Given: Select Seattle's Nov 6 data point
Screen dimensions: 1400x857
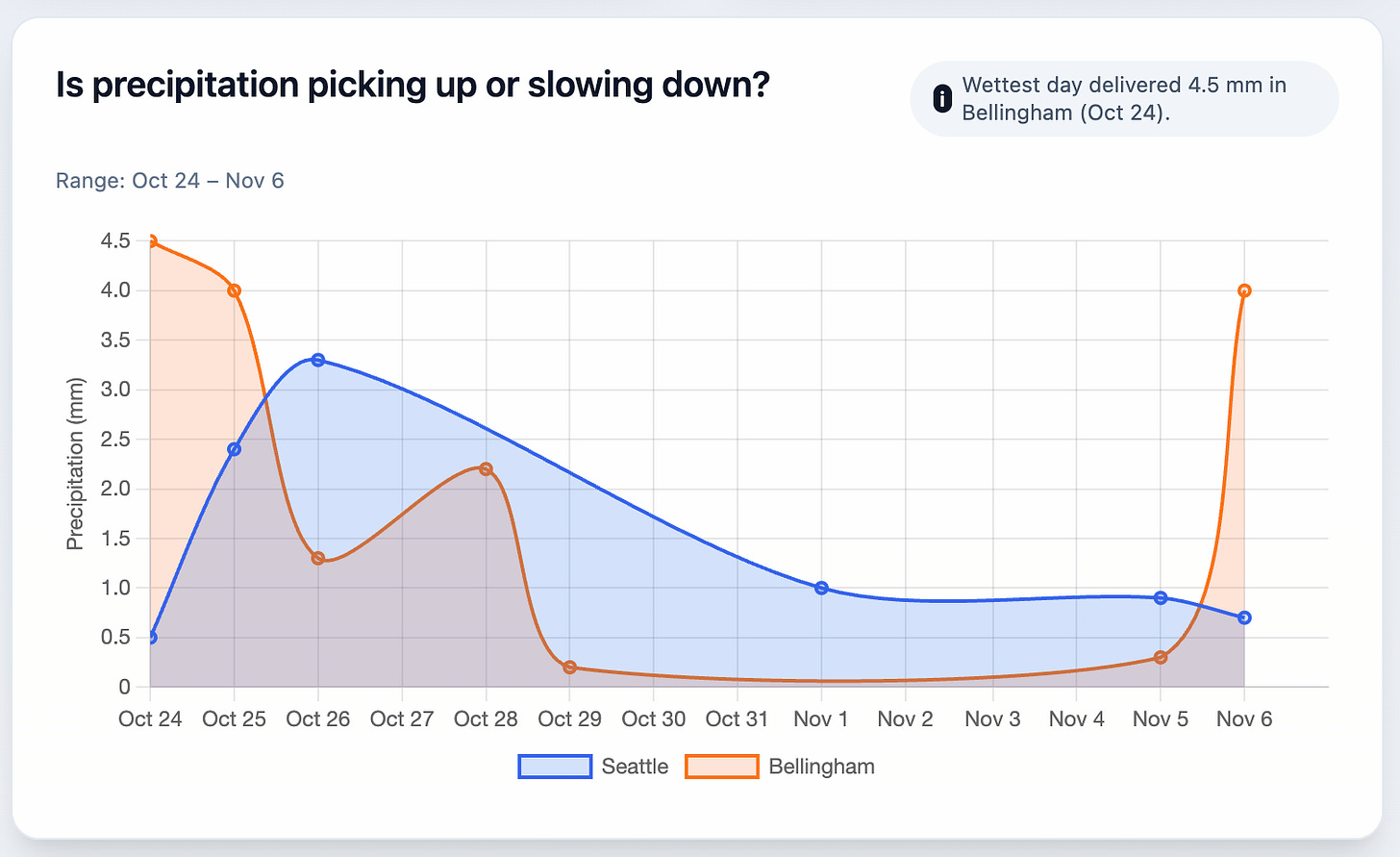Looking at the screenshot, I should point(1244,618).
